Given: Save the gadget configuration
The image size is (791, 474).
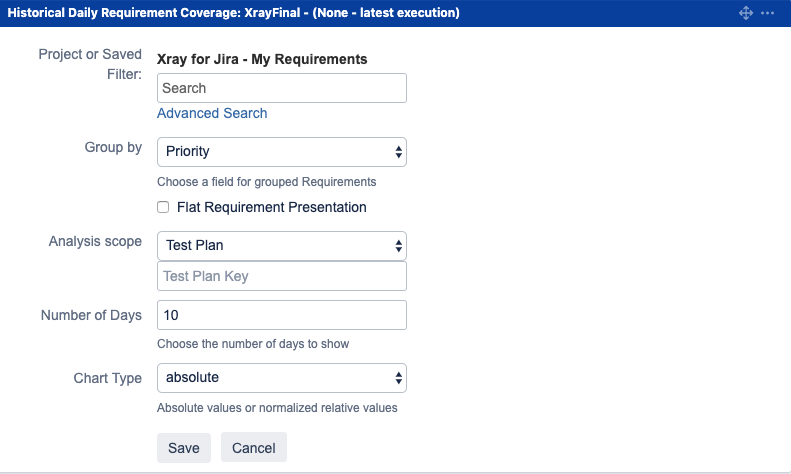Looking at the screenshot, I should pyautogui.click(x=184, y=448).
